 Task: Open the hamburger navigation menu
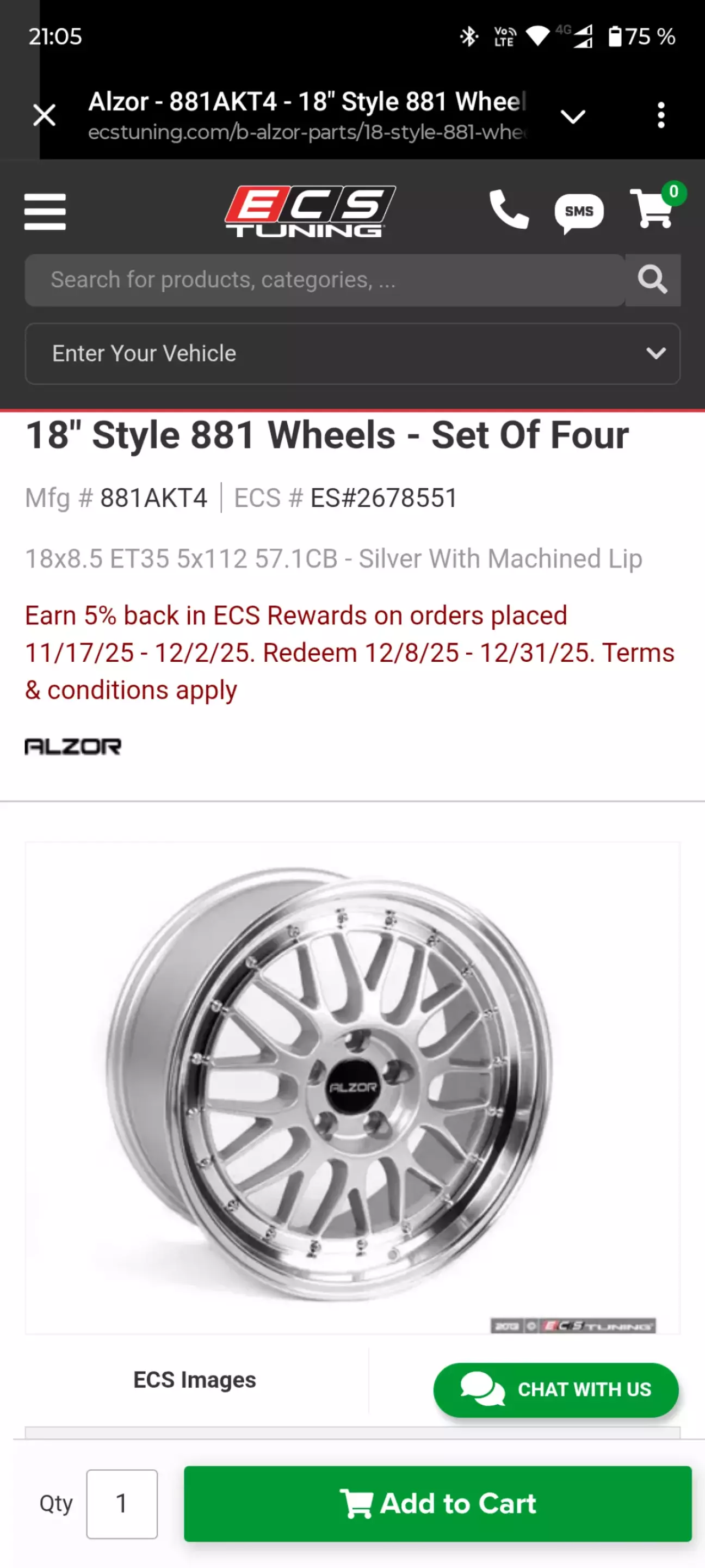[45, 212]
